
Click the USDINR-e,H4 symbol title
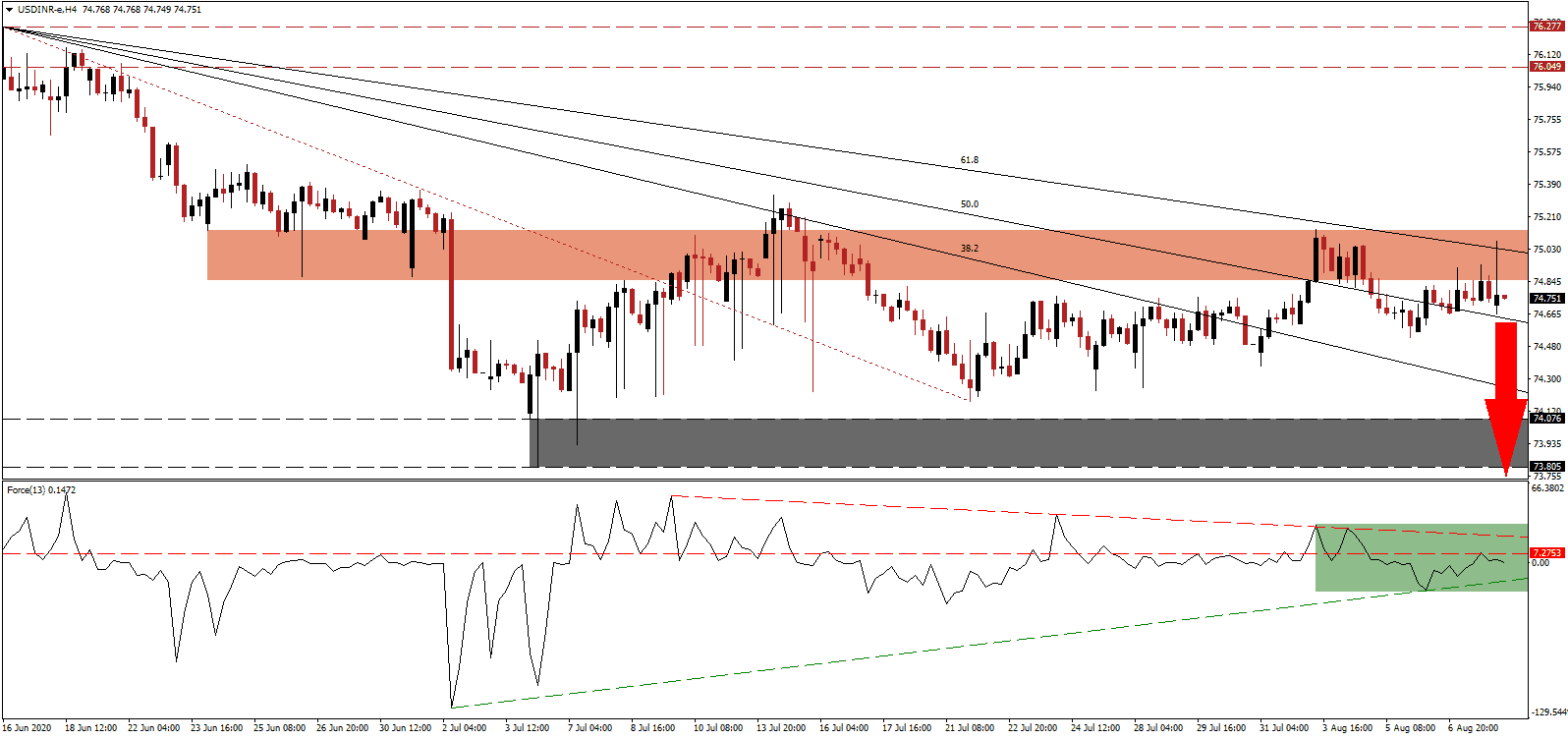point(47,10)
